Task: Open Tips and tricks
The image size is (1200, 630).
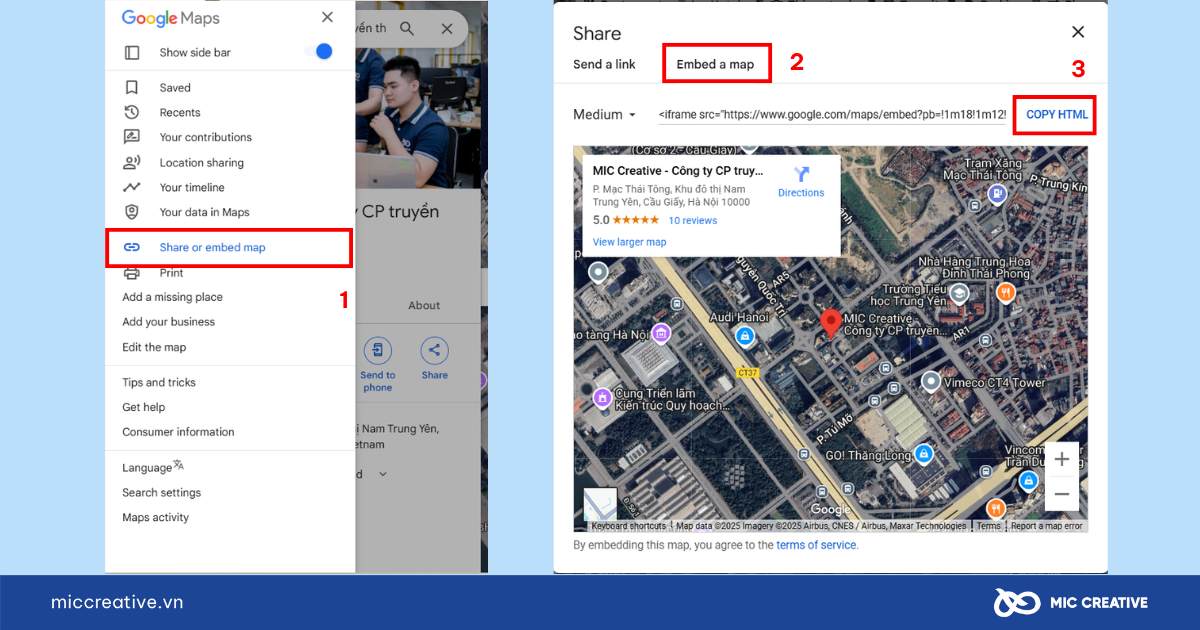Action: [x=159, y=382]
